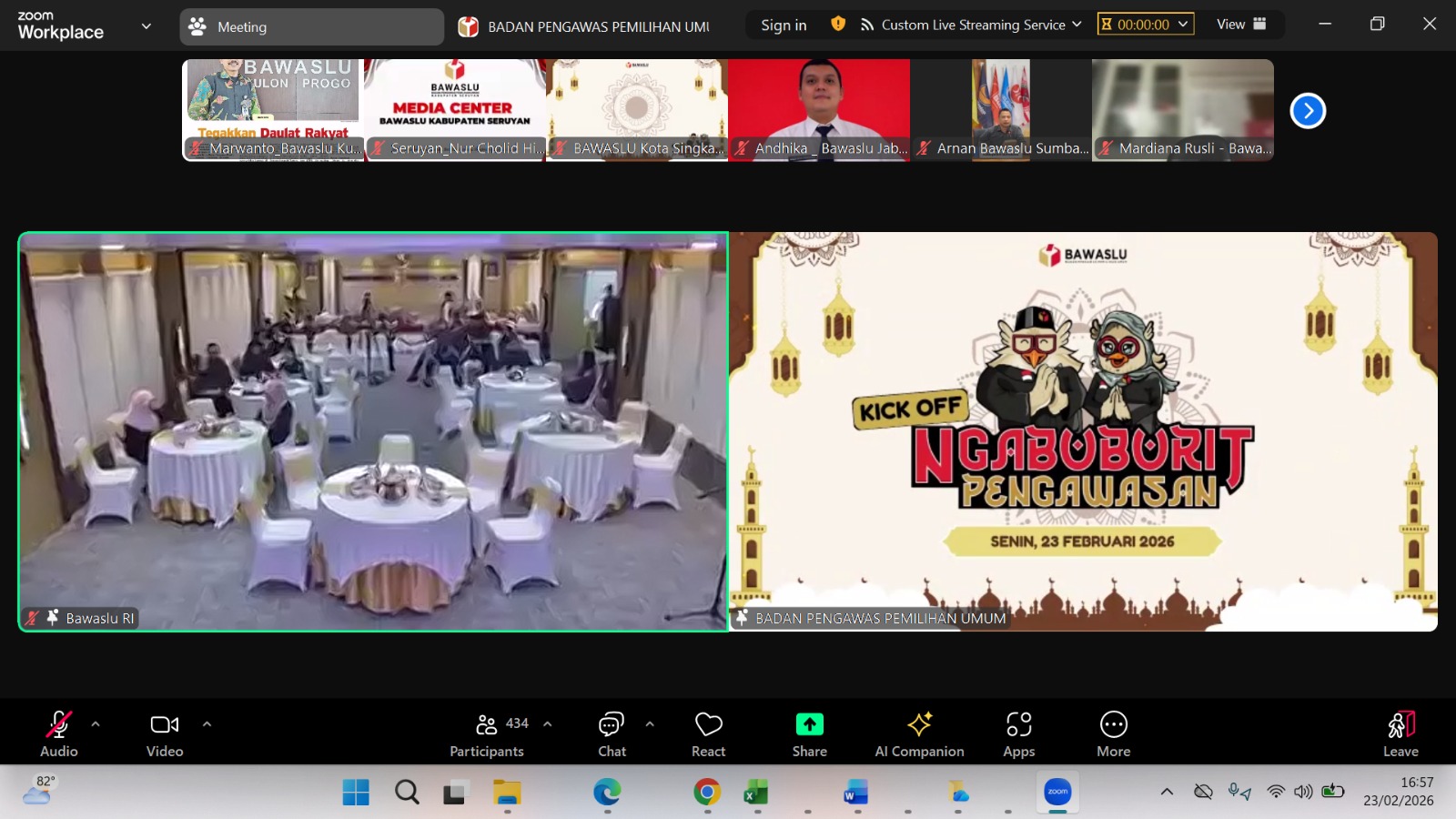Start camera with the Video button
1456x819 pixels.
point(165,733)
